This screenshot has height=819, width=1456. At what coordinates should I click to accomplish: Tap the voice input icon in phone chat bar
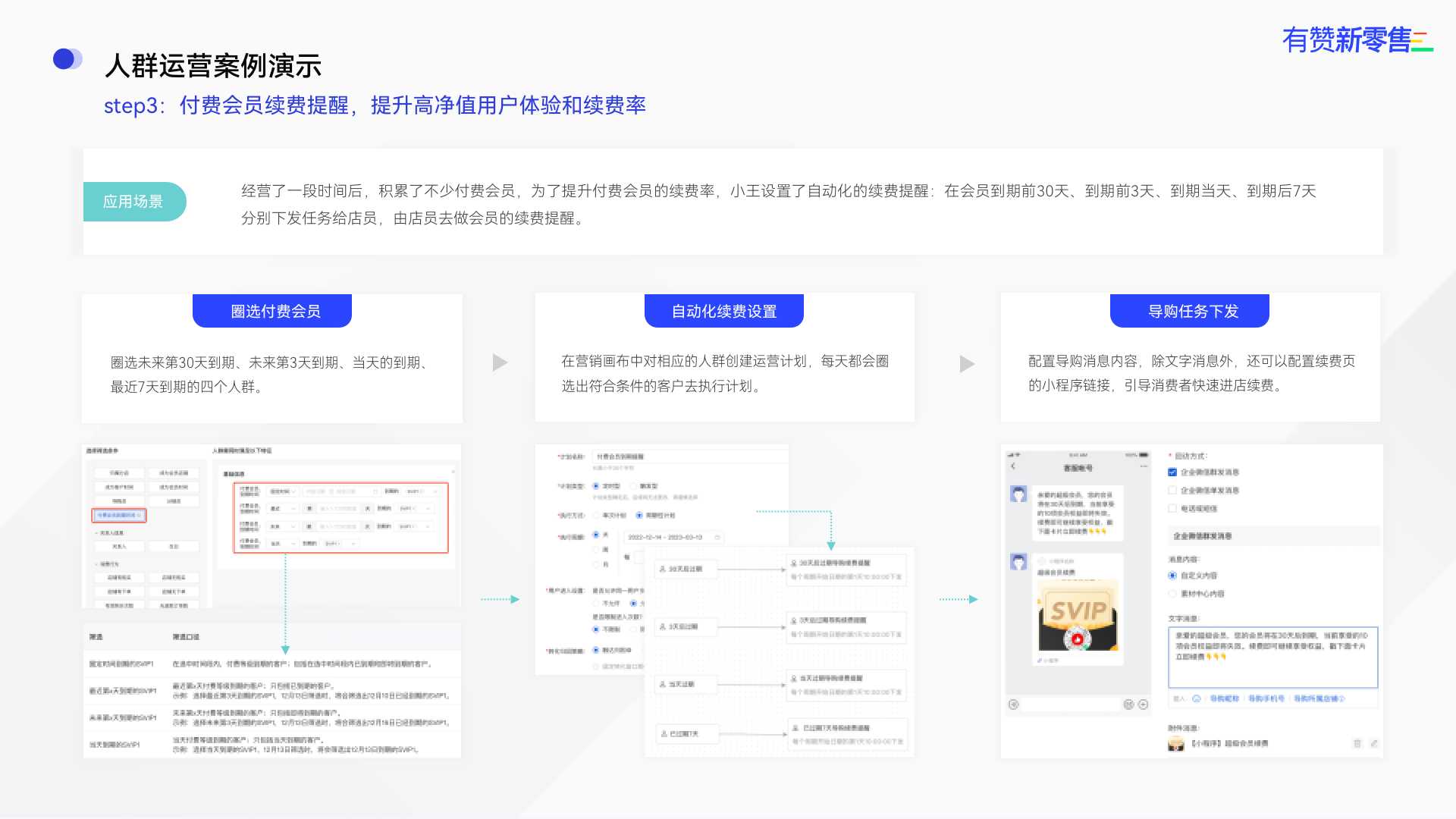[1014, 704]
